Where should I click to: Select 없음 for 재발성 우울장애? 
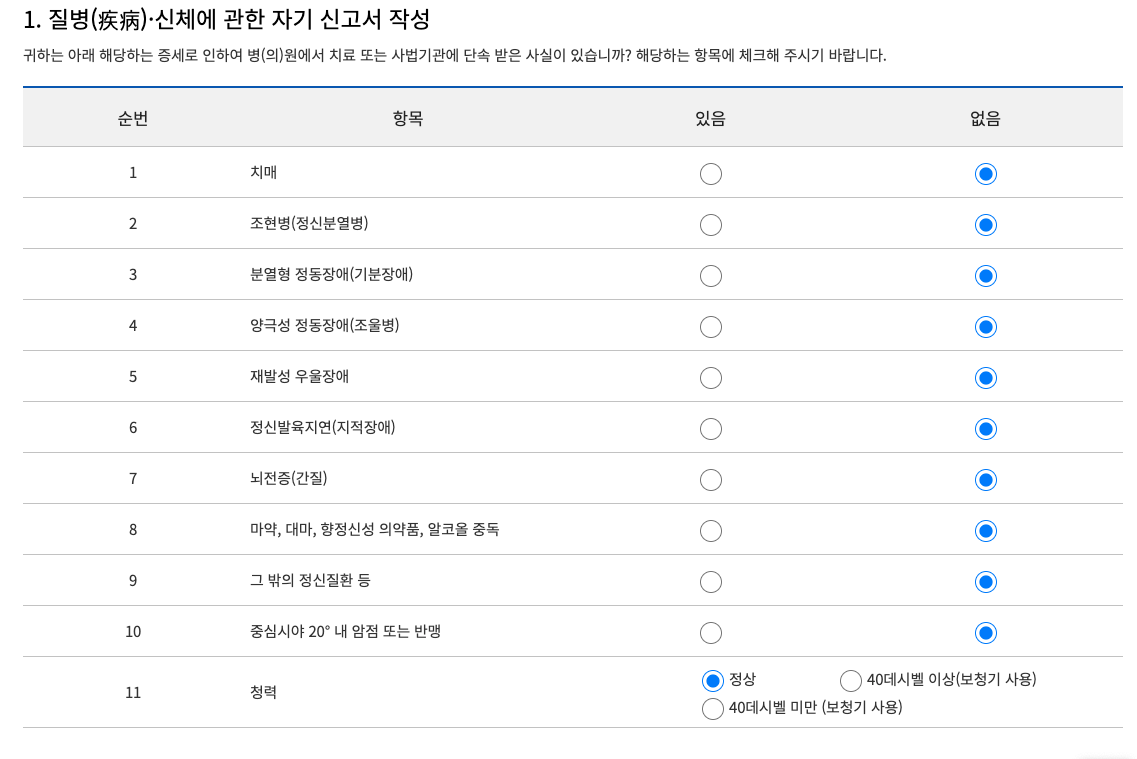985,377
